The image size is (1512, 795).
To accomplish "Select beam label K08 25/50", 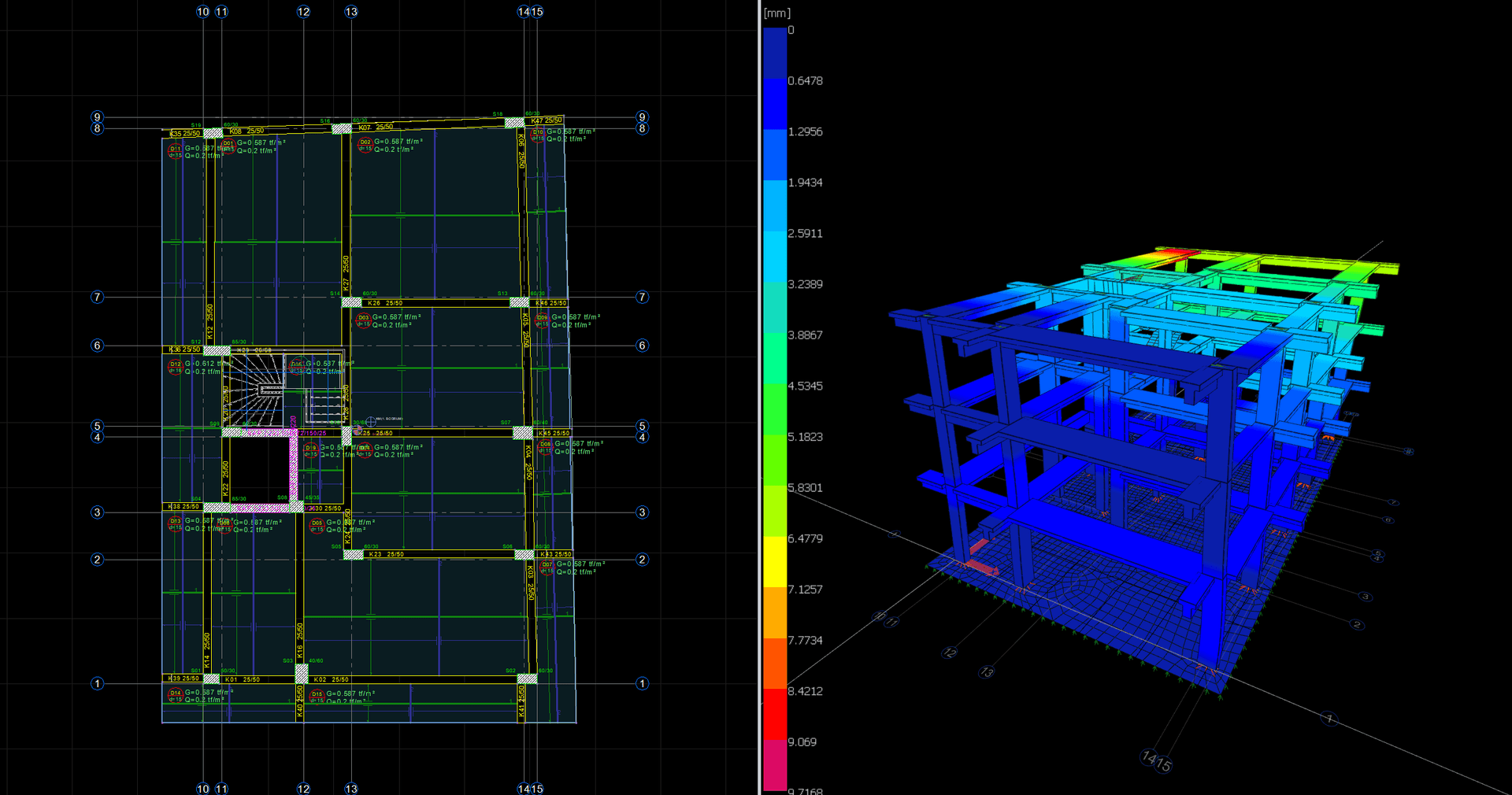I will (246, 131).
